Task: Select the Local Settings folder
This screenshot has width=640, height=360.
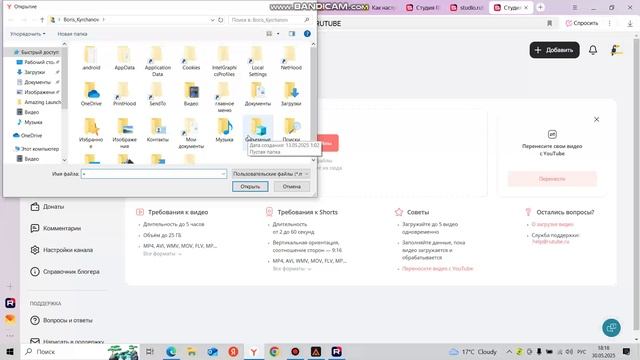Action: 258,61
